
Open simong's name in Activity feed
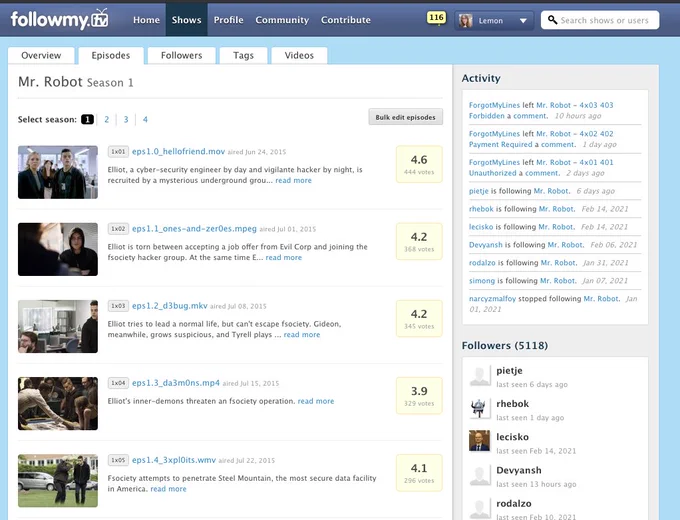click(482, 281)
